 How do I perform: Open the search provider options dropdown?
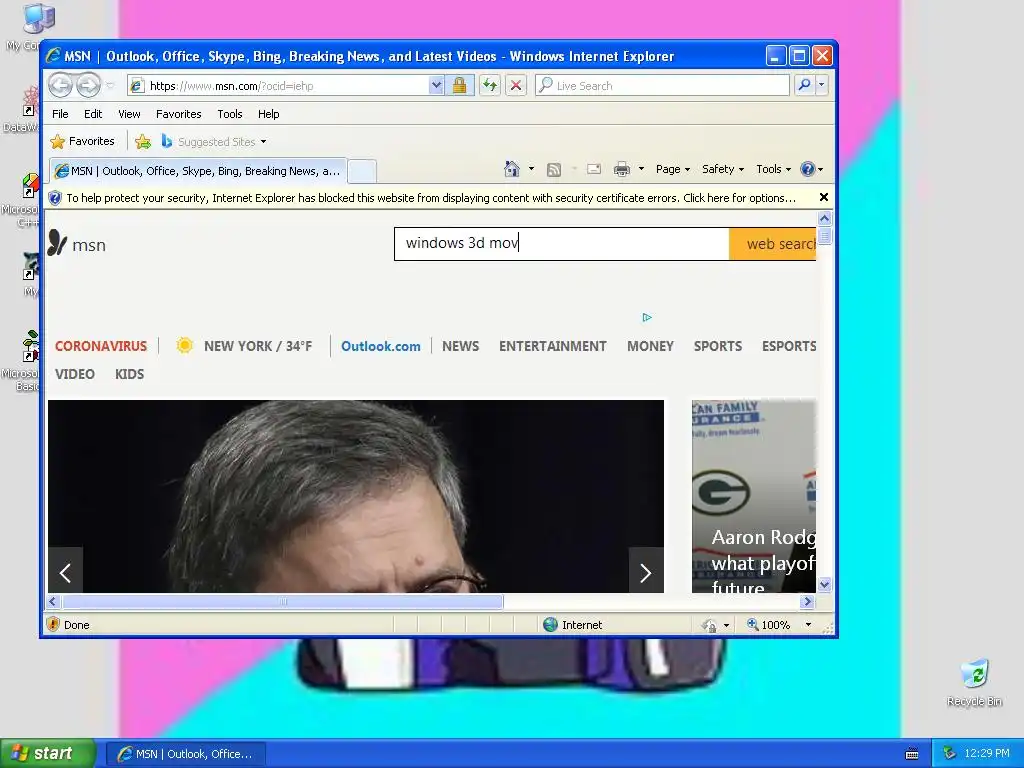click(822, 85)
